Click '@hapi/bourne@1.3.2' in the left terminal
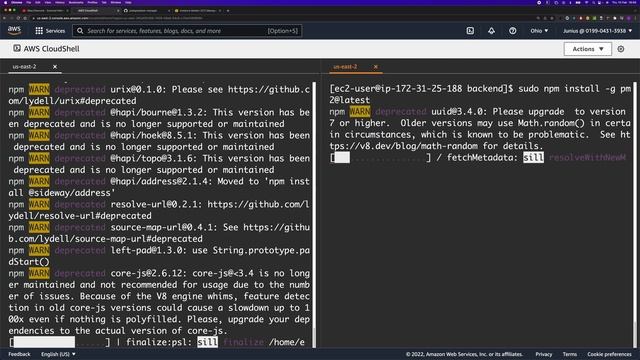Image resolution: width=640 pixels, height=360 pixels. click(x=156, y=112)
